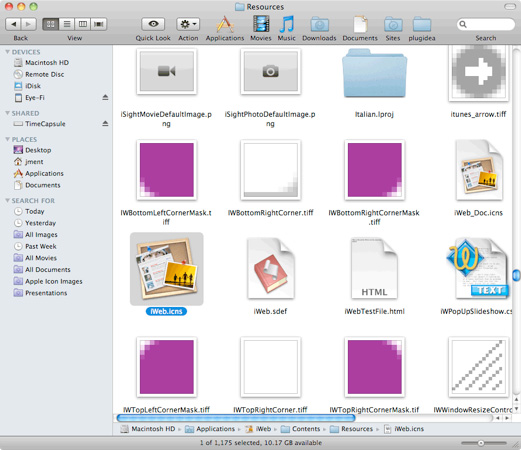Screen dimensions: 521x450
Task: Collapse the SHARED sidebar section
Action: (x=7, y=113)
